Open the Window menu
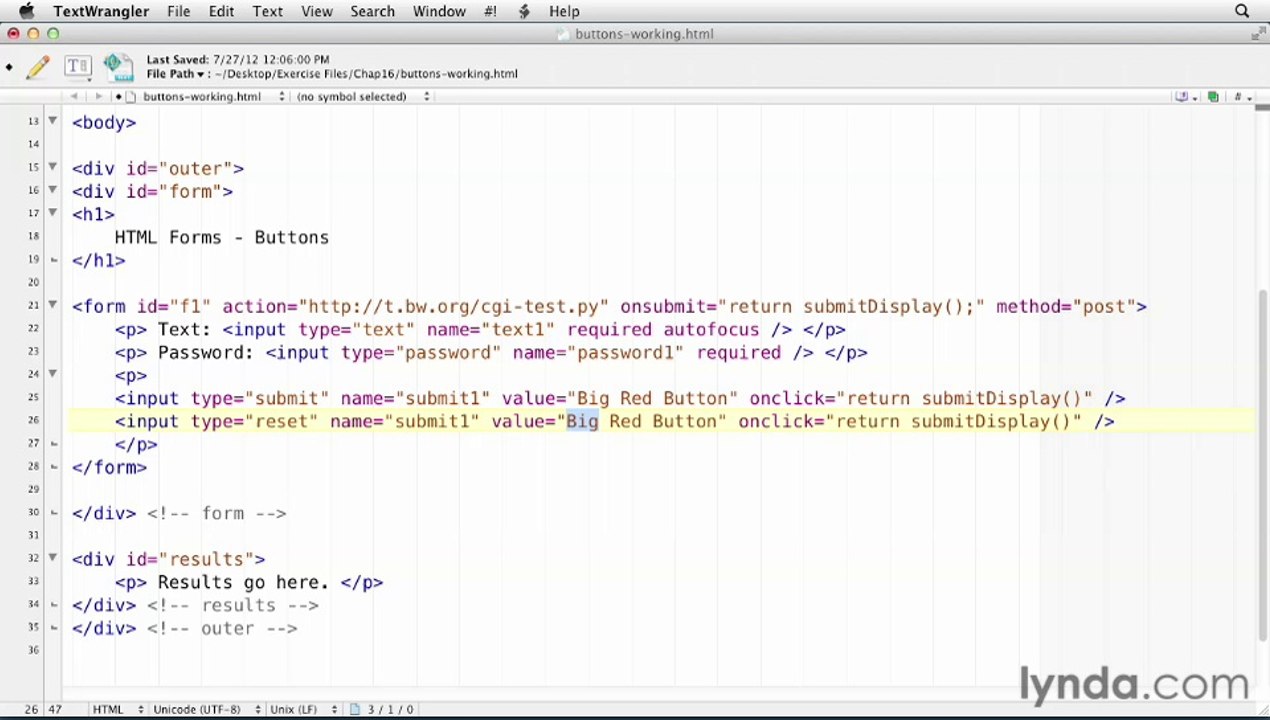The width and height of the screenshot is (1270, 720). [x=439, y=11]
